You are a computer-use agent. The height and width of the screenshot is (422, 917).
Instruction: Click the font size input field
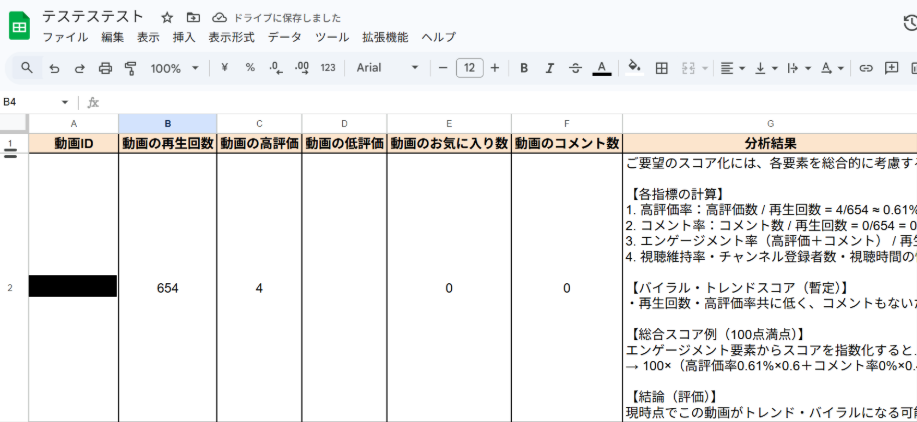coord(469,68)
